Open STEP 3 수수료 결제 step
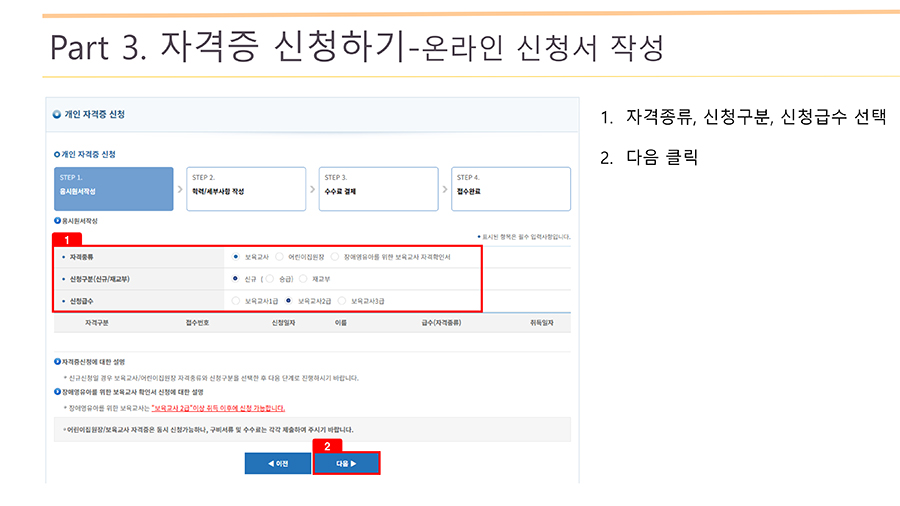 pyautogui.click(x=379, y=189)
